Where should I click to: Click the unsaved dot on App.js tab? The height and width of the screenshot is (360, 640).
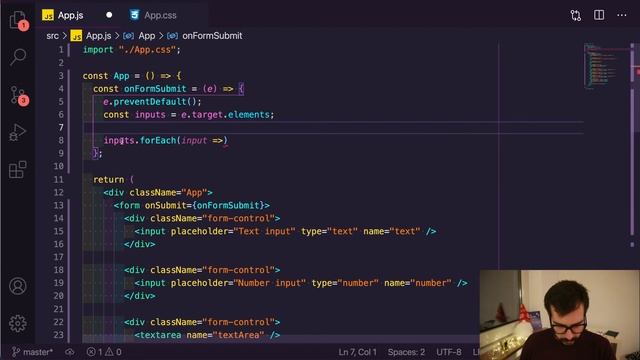pyautogui.click(x=109, y=15)
